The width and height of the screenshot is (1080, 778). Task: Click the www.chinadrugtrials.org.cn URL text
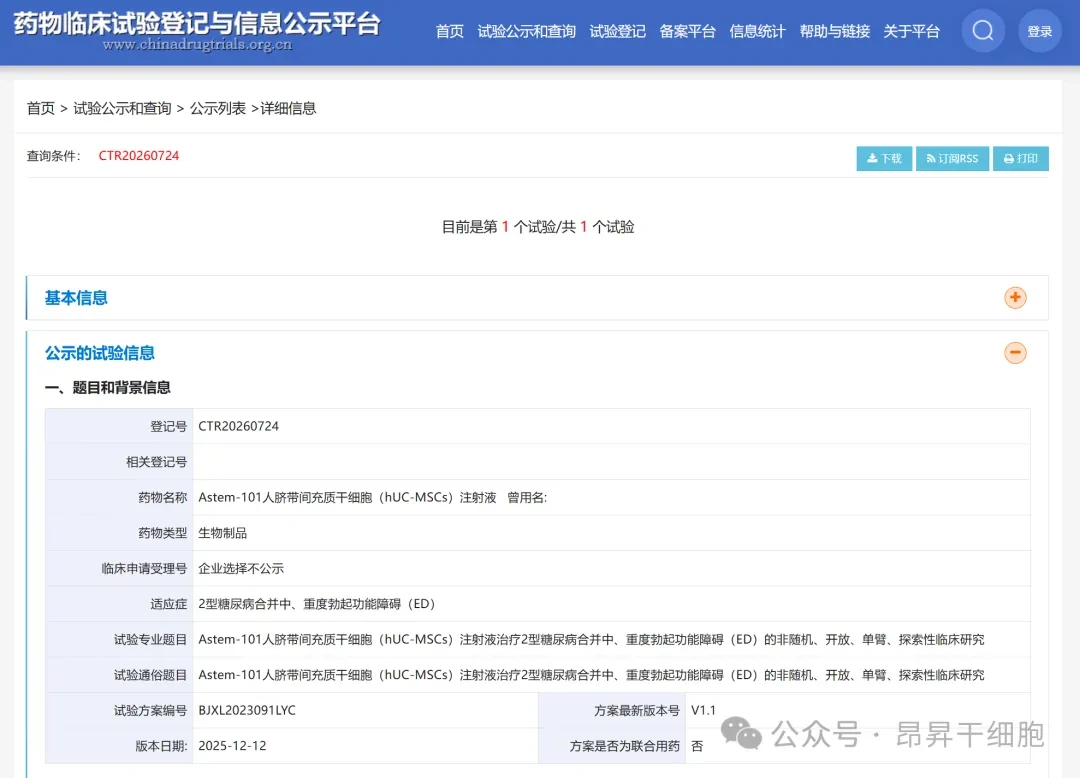point(197,45)
